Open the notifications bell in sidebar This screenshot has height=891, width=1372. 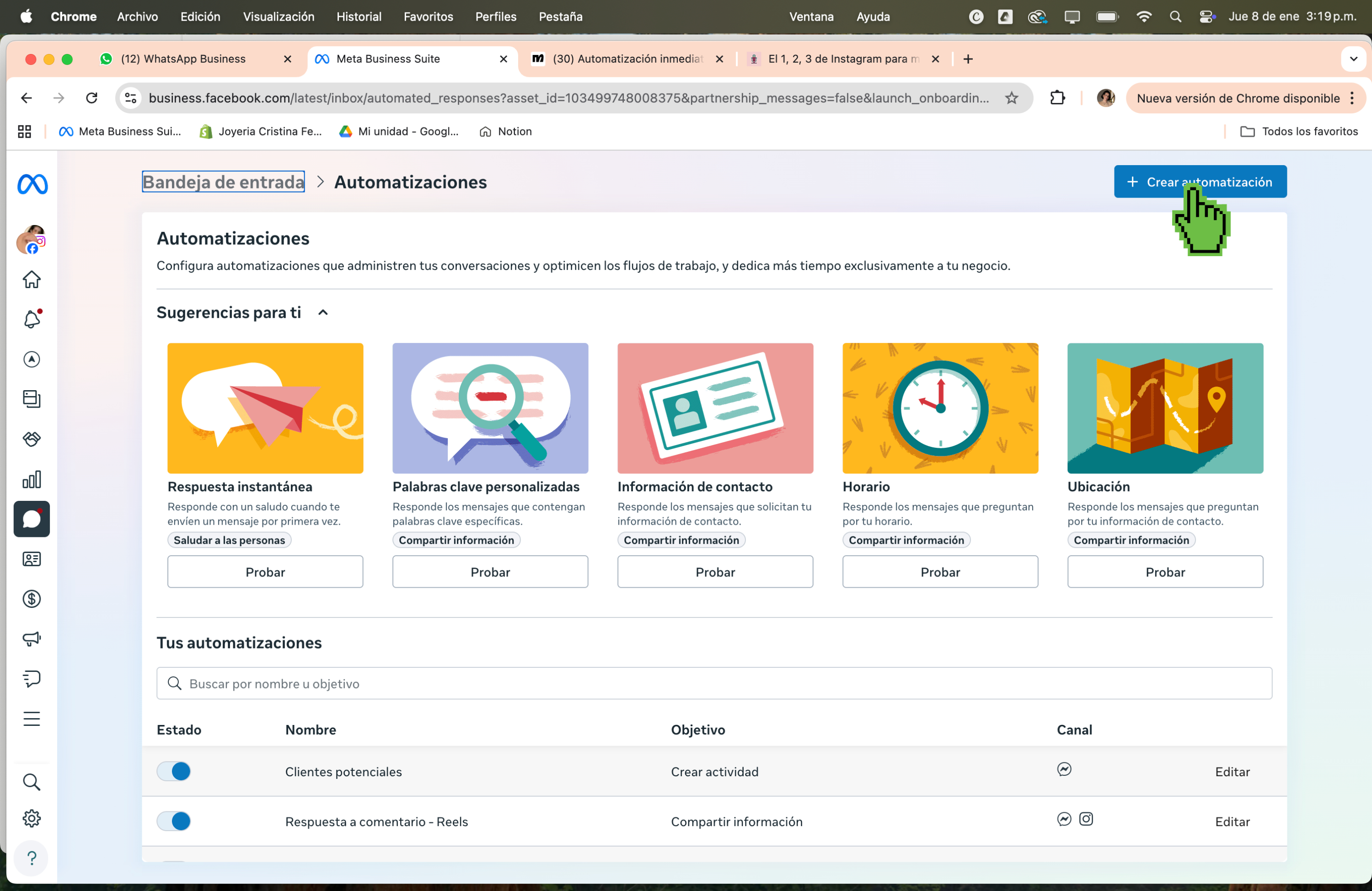click(32, 319)
